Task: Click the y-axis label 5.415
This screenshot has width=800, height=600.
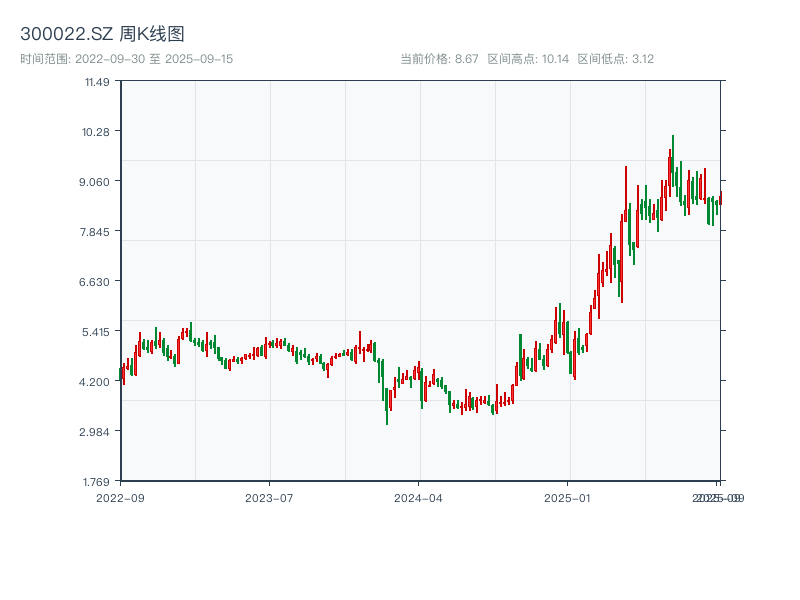Action: point(96,332)
